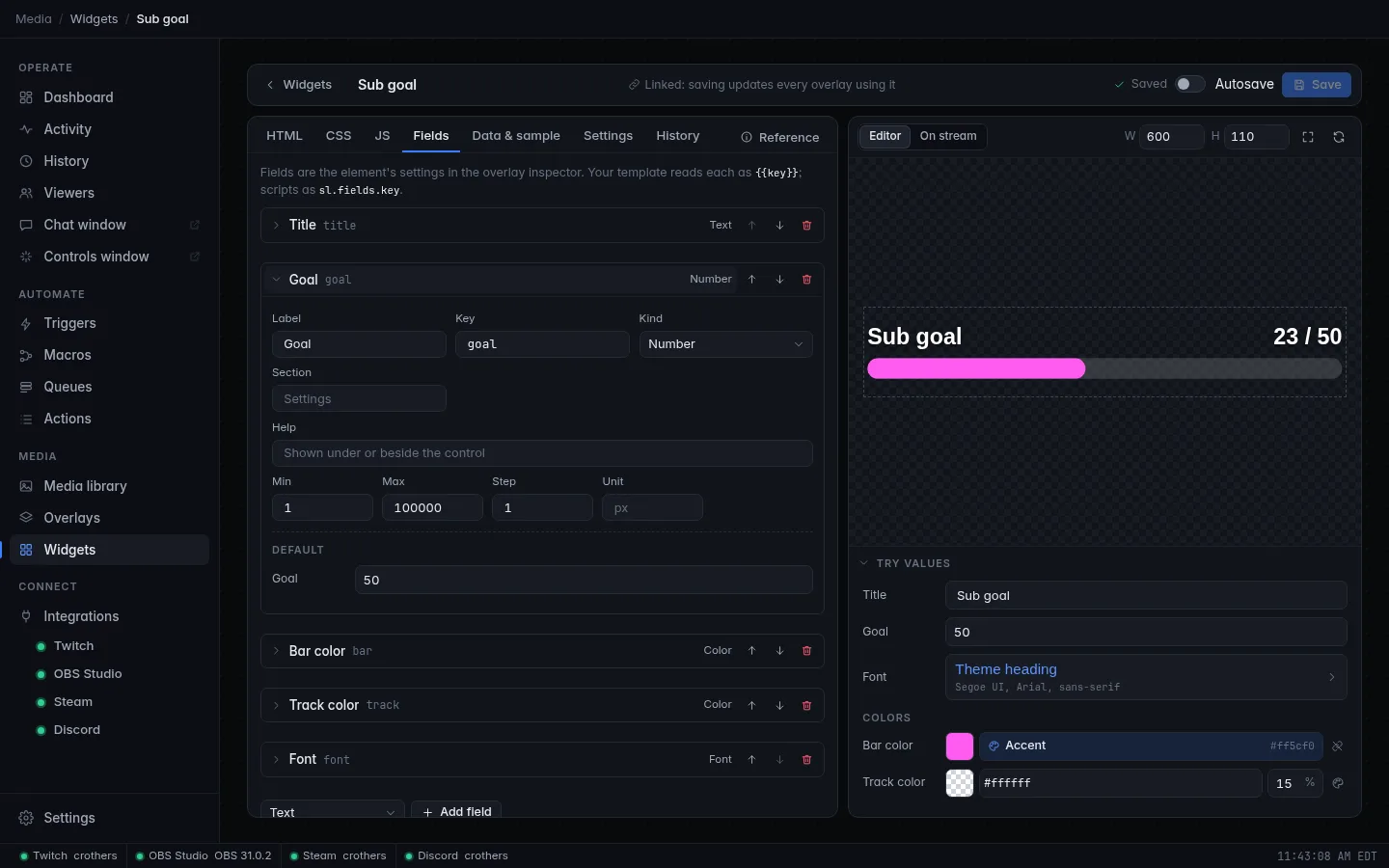Delete the Bar color field
1389x868 pixels.
click(x=807, y=651)
